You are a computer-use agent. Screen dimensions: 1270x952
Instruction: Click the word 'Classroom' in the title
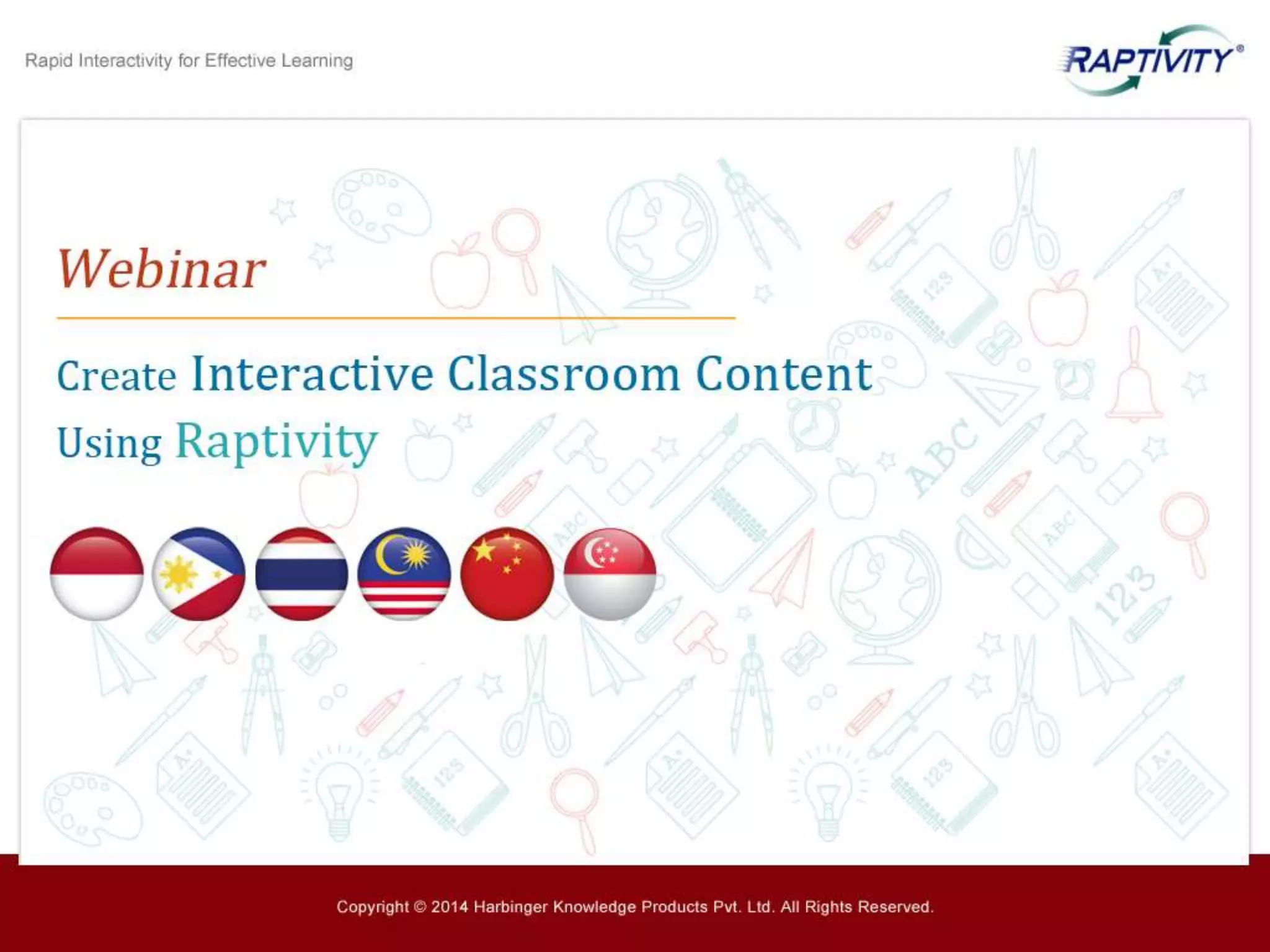click(x=564, y=374)
